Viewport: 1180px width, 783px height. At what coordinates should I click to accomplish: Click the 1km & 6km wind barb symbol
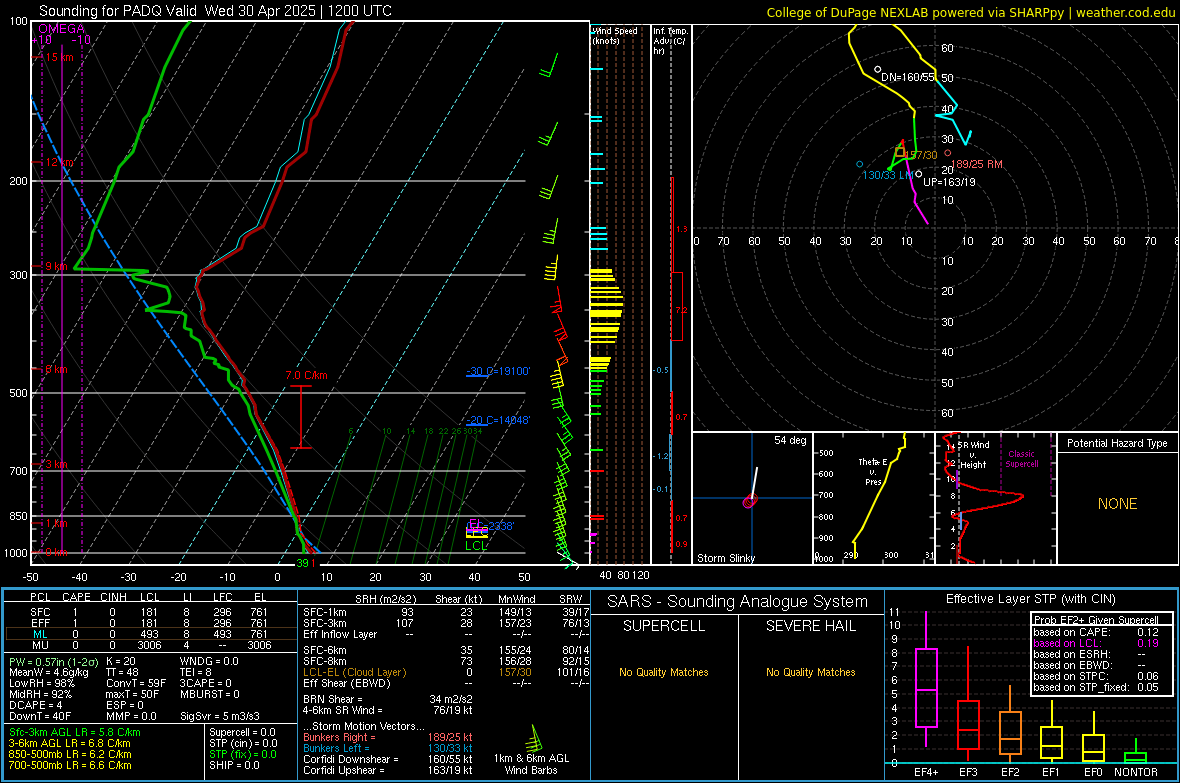535,737
